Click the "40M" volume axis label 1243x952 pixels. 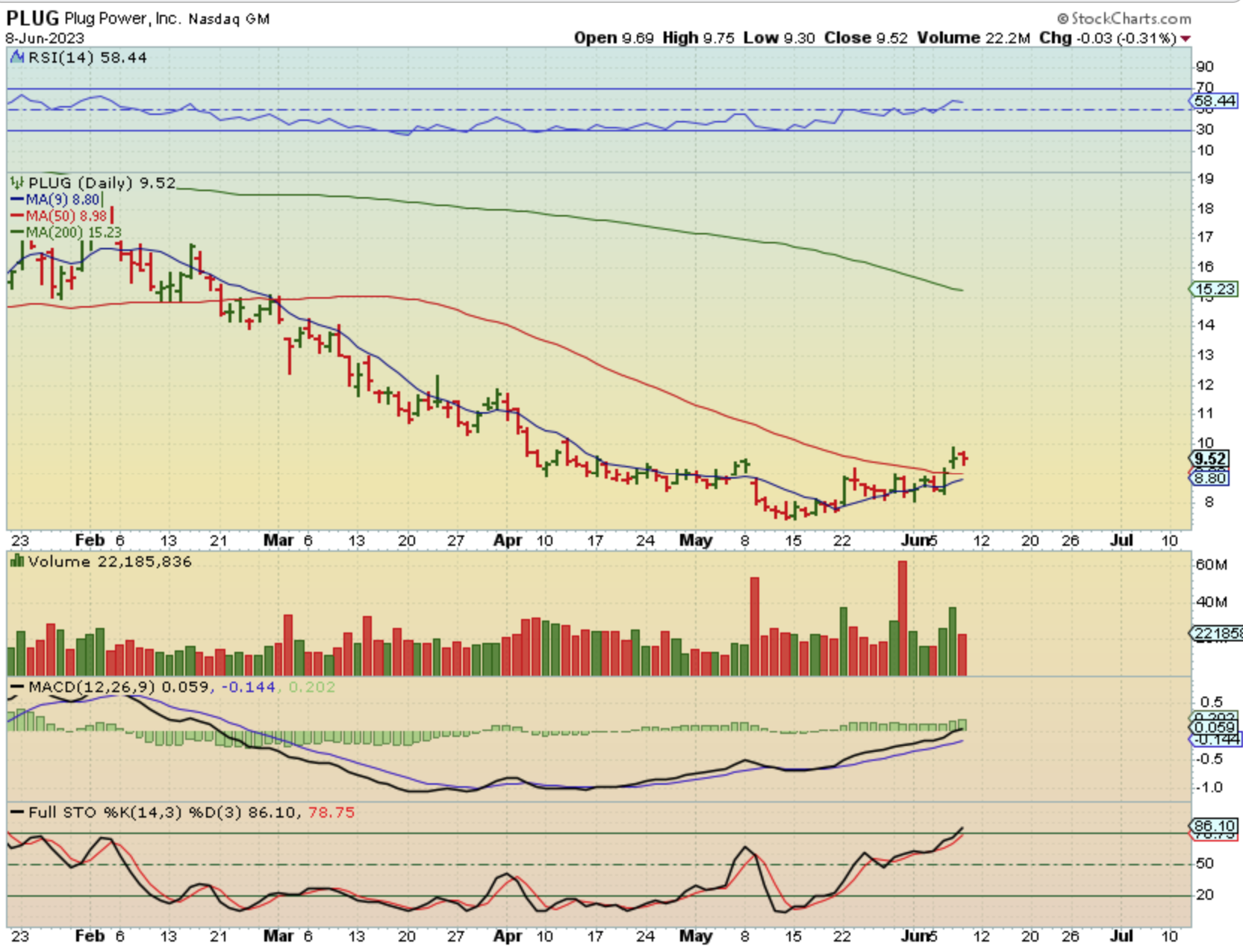click(x=1211, y=602)
